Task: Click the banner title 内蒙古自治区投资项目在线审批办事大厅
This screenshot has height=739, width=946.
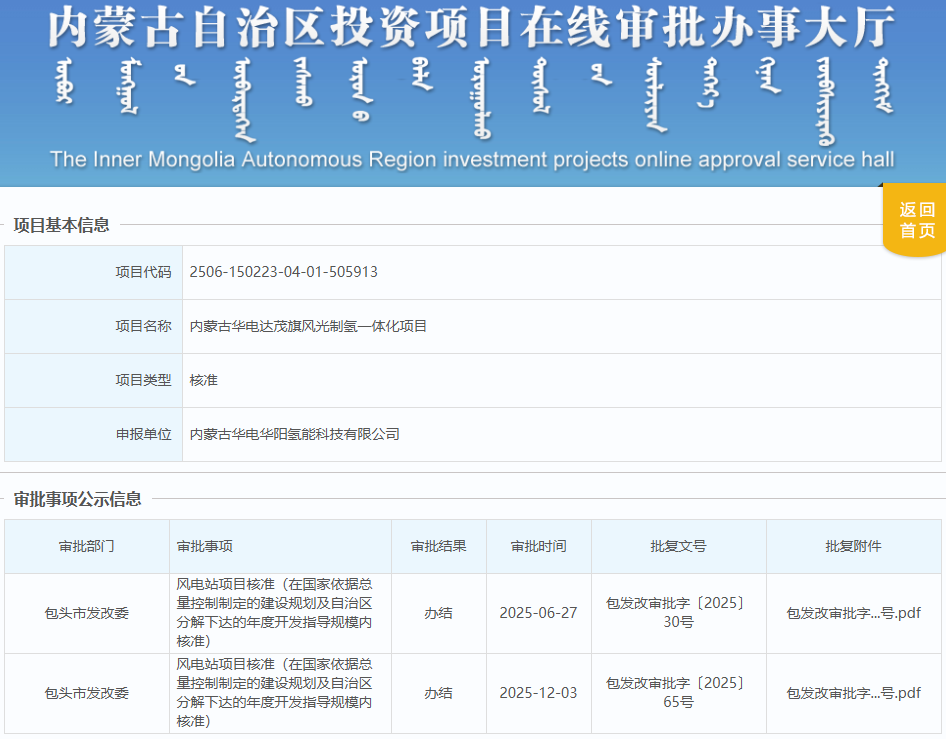Action: [x=472, y=30]
